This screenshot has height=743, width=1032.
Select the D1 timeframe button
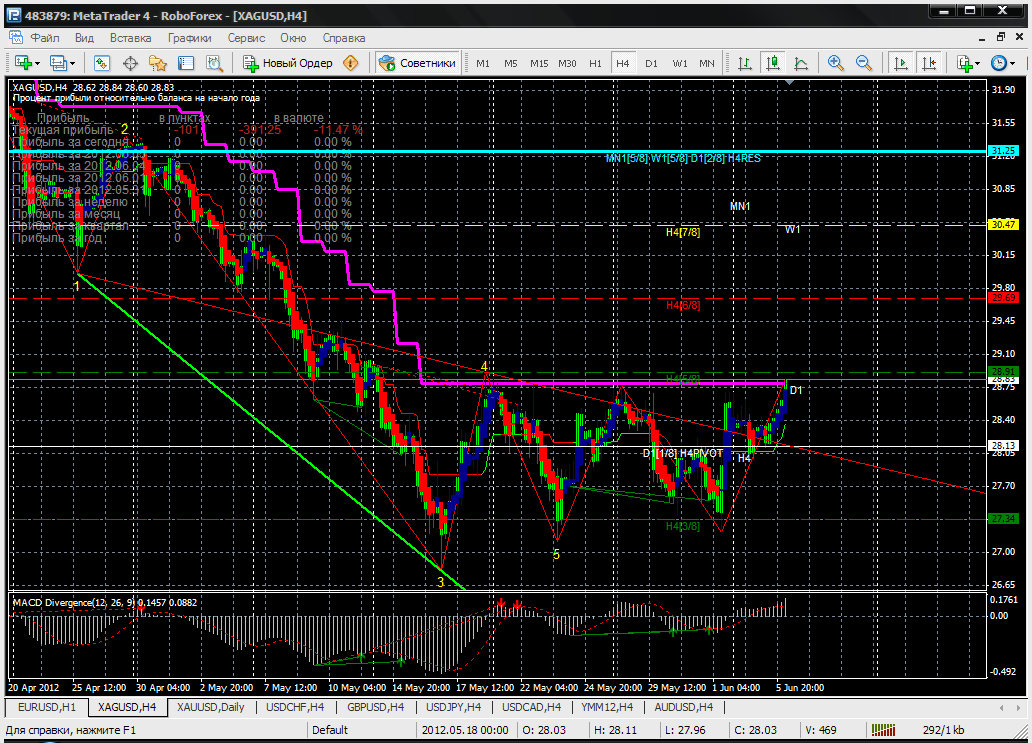coord(651,63)
